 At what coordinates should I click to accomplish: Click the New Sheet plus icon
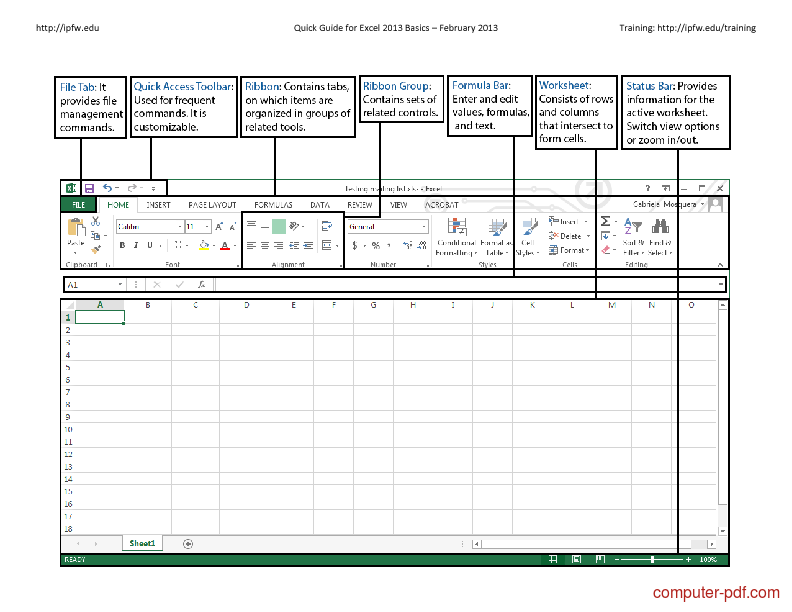(x=188, y=544)
